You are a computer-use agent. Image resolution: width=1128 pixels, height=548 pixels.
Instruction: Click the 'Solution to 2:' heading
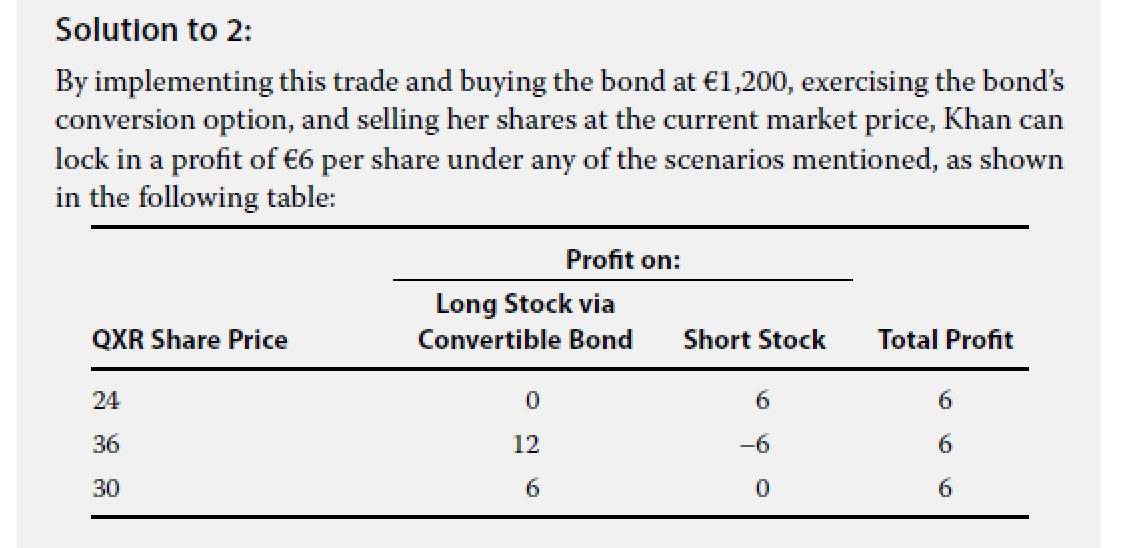pyautogui.click(x=155, y=31)
